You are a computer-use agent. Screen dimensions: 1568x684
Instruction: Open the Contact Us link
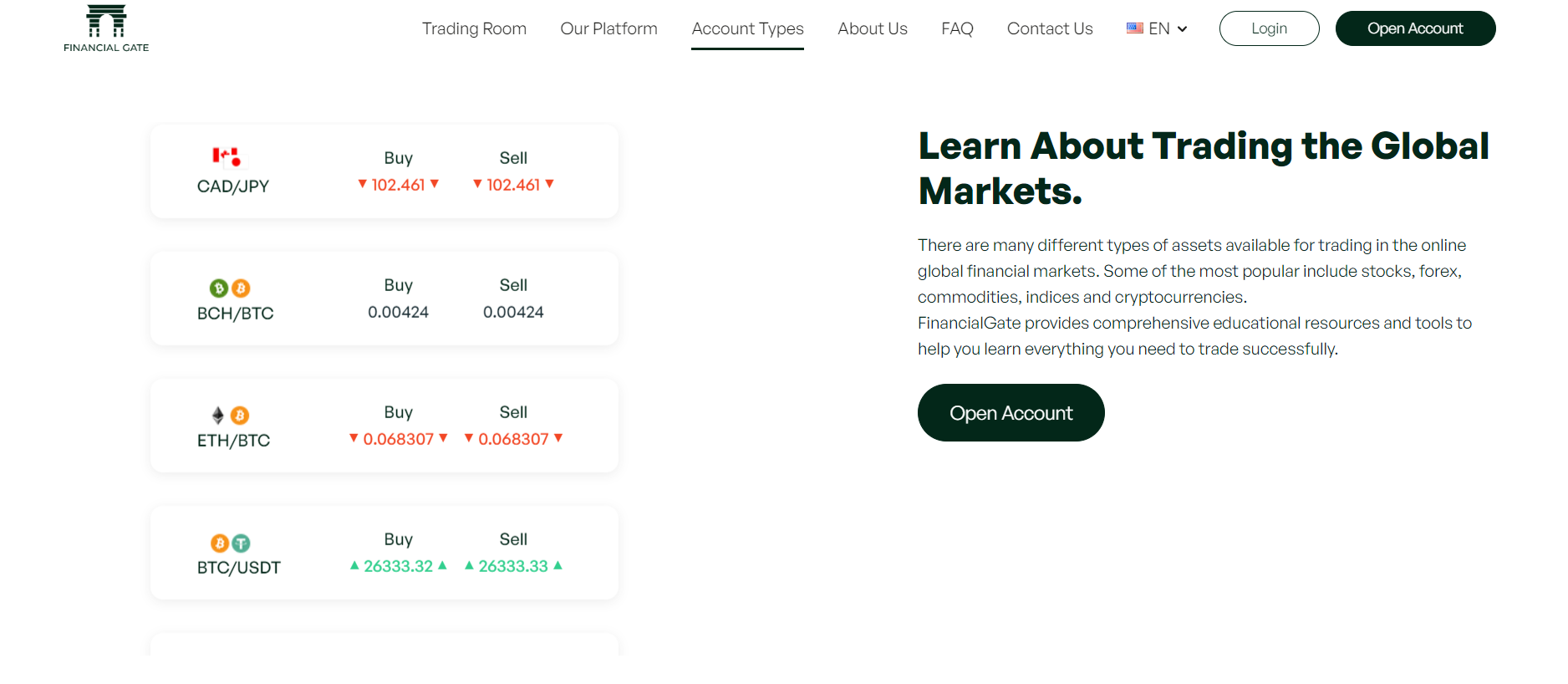point(1050,28)
